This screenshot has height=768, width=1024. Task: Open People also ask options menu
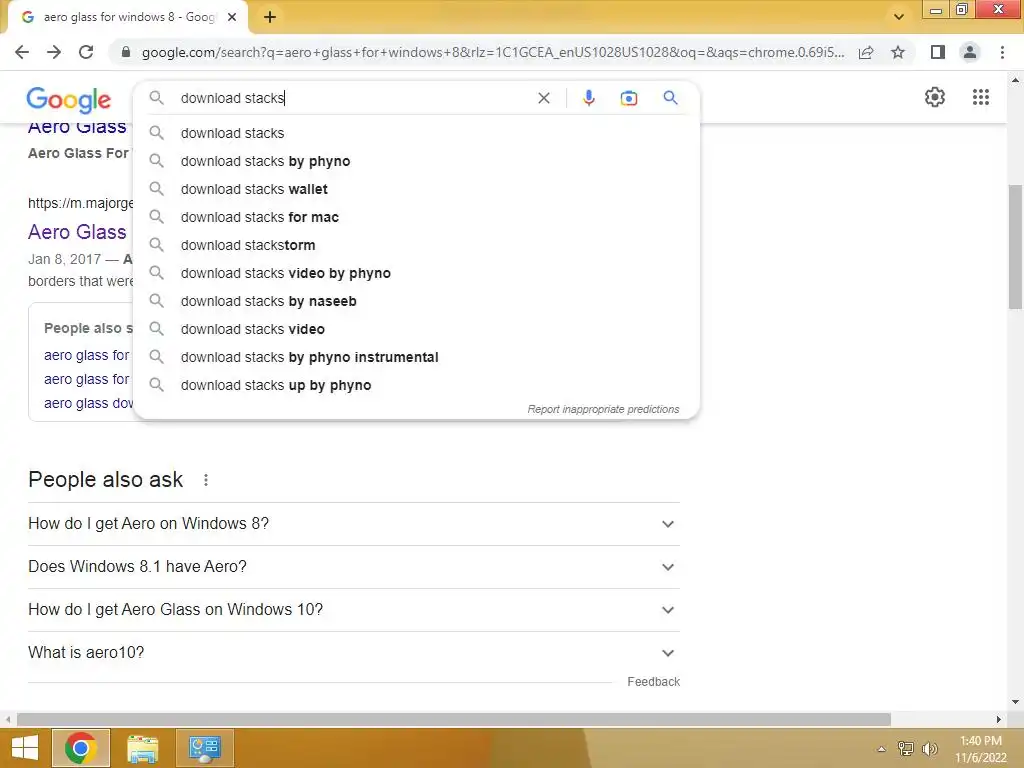pos(206,480)
